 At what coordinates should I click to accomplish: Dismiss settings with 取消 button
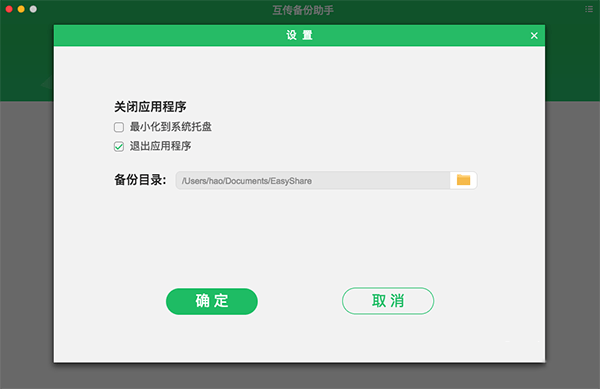click(x=388, y=301)
